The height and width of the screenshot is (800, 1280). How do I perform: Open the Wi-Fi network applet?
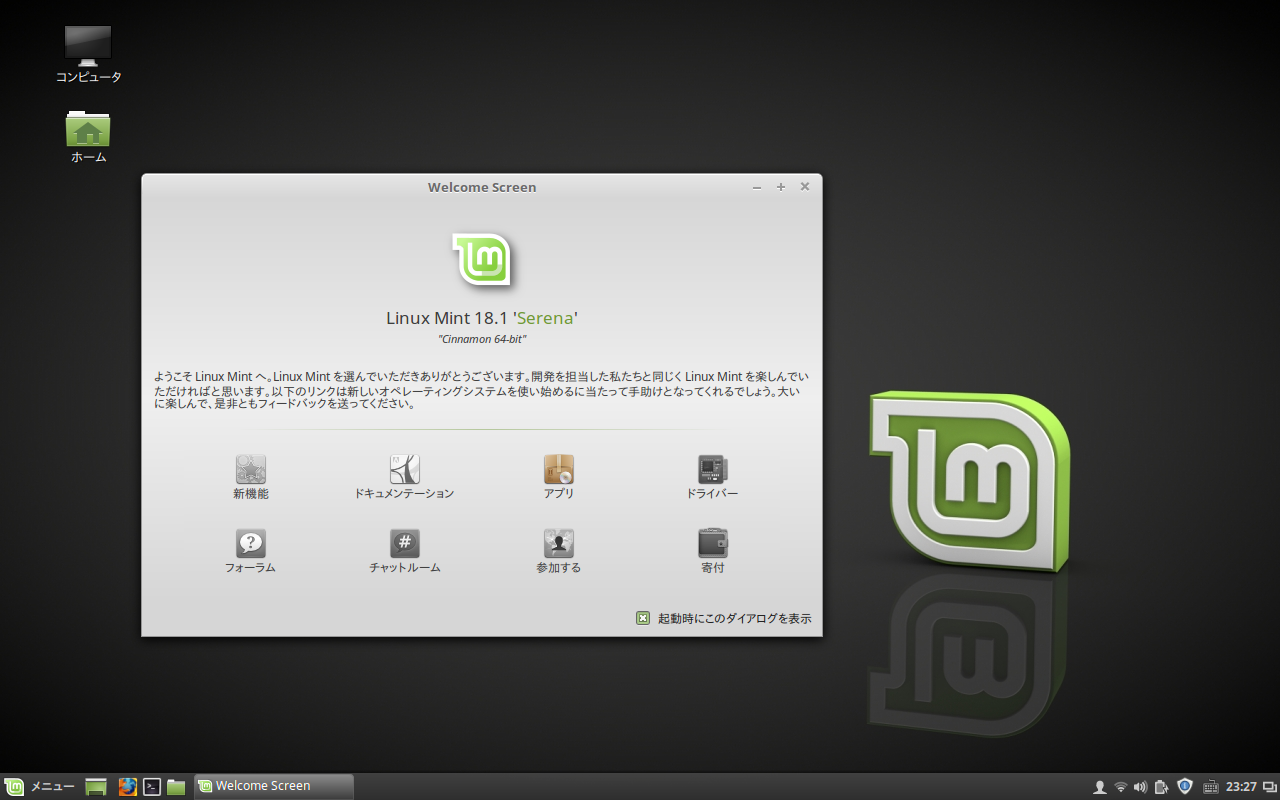click(1121, 787)
